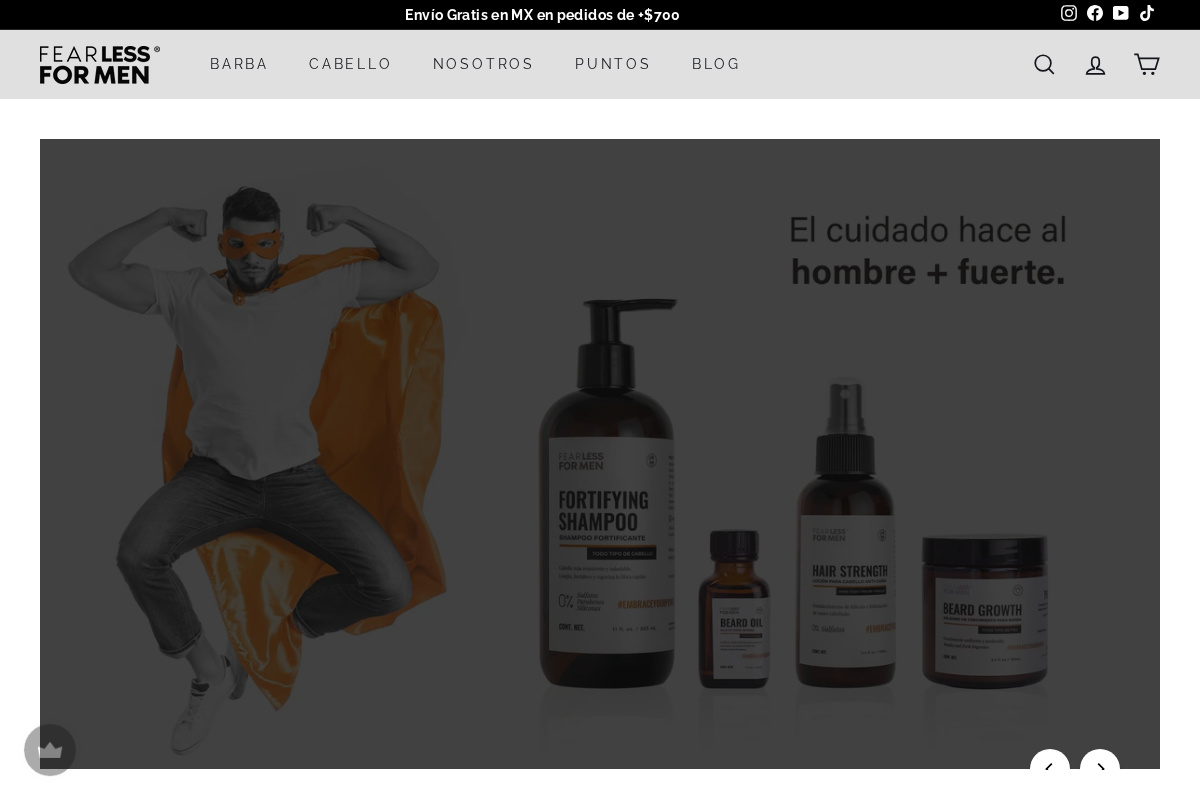Open the YouTube social icon
This screenshot has height=800, width=1200.
click(1121, 13)
